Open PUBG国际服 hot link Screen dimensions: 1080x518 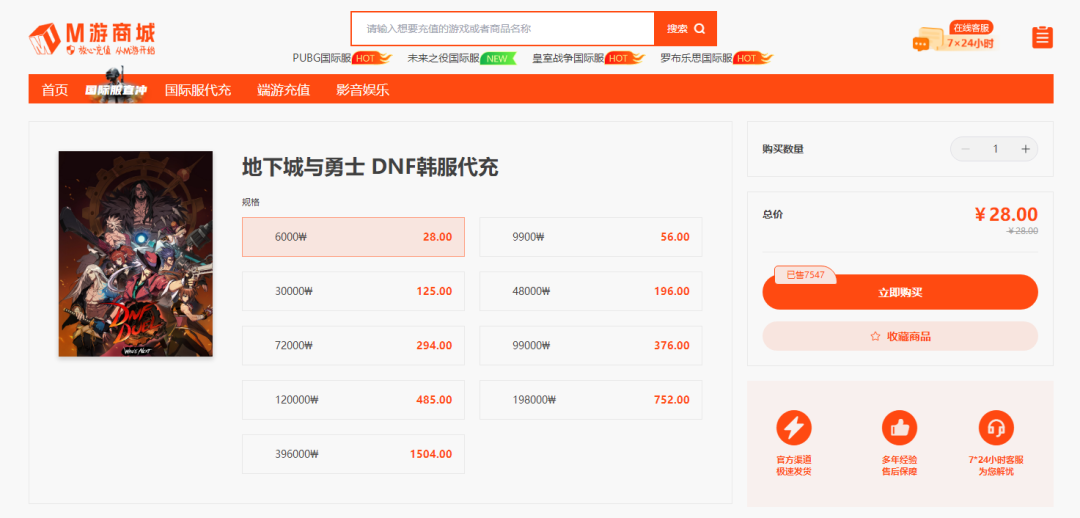point(342,59)
